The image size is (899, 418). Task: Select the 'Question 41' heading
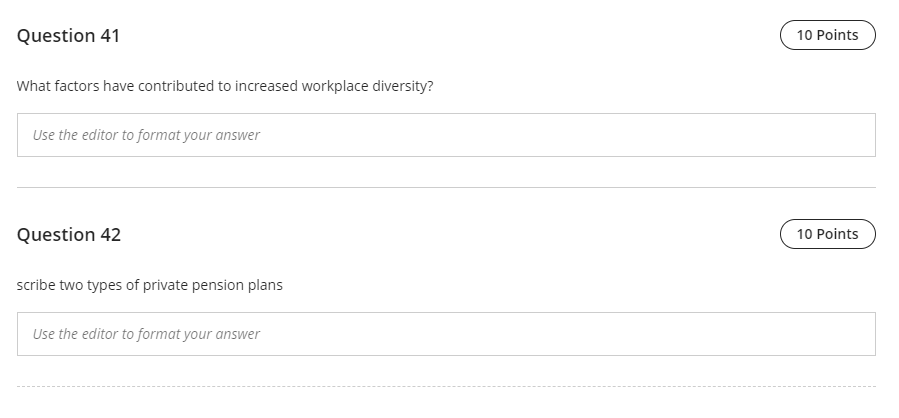pos(69,36)
